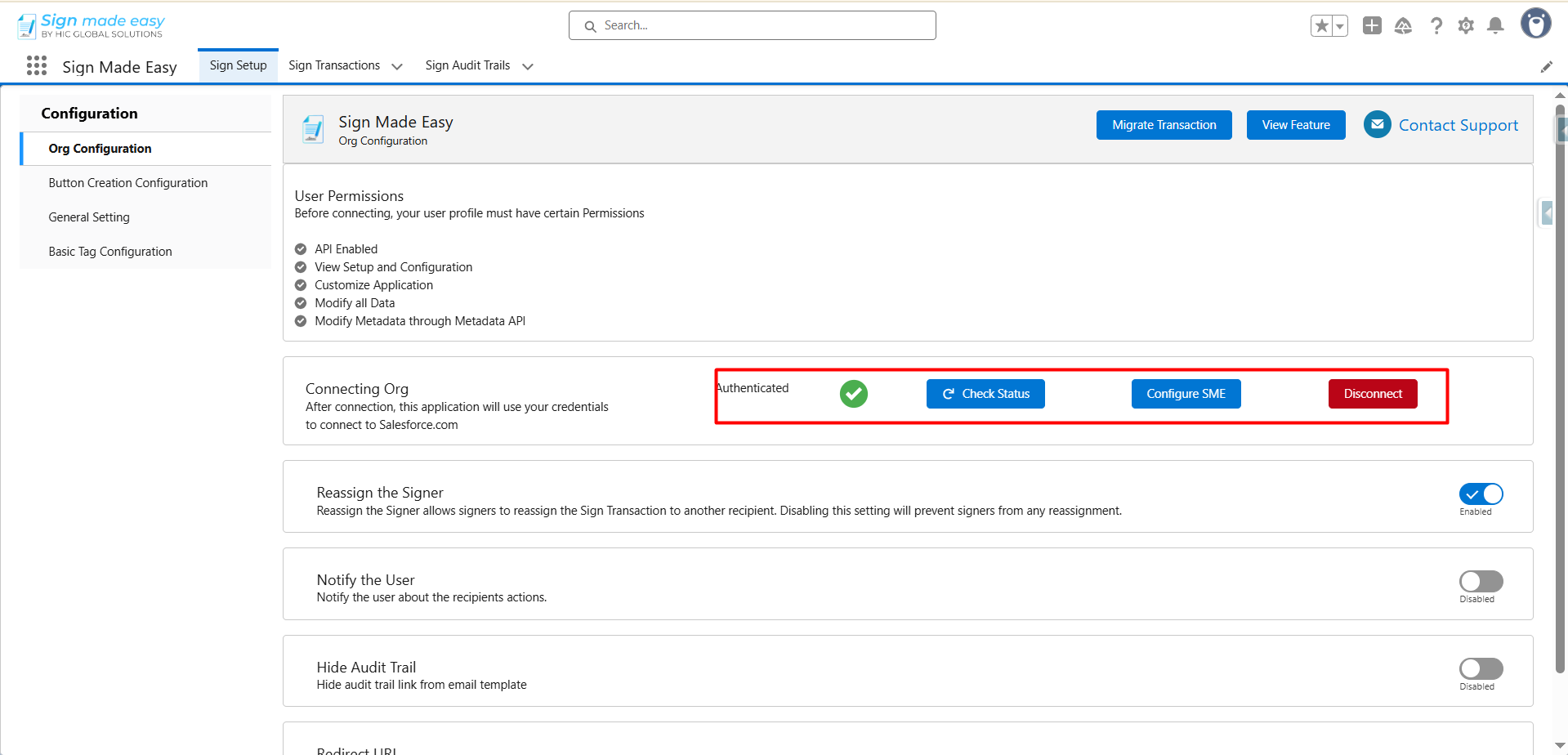The height and width of the screenshot is (755, 1568).
Task: Enable the Hide Audit Trail toggle
Action: tap(1481, 669)
